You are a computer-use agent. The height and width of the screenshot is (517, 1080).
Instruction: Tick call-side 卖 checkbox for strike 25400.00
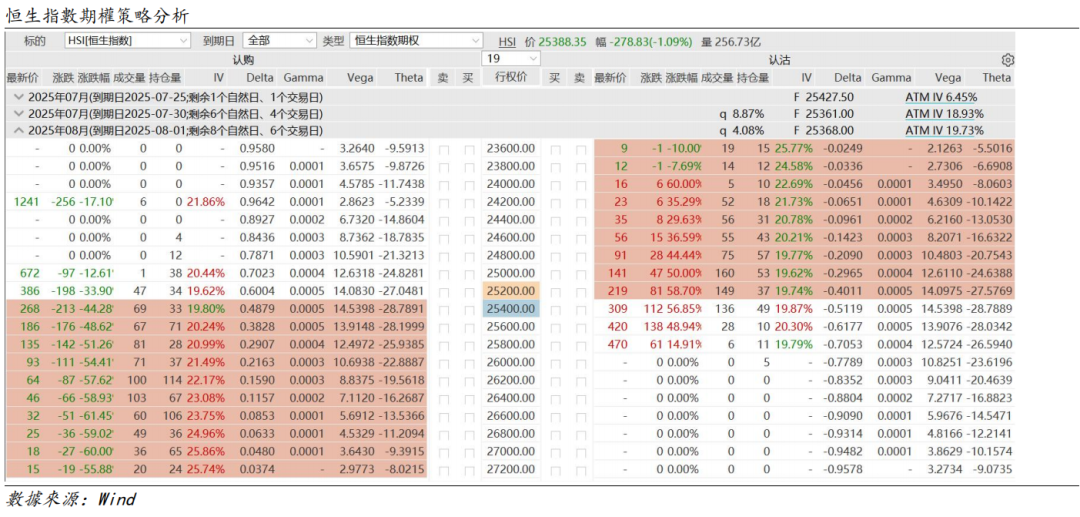coord(444,309)
